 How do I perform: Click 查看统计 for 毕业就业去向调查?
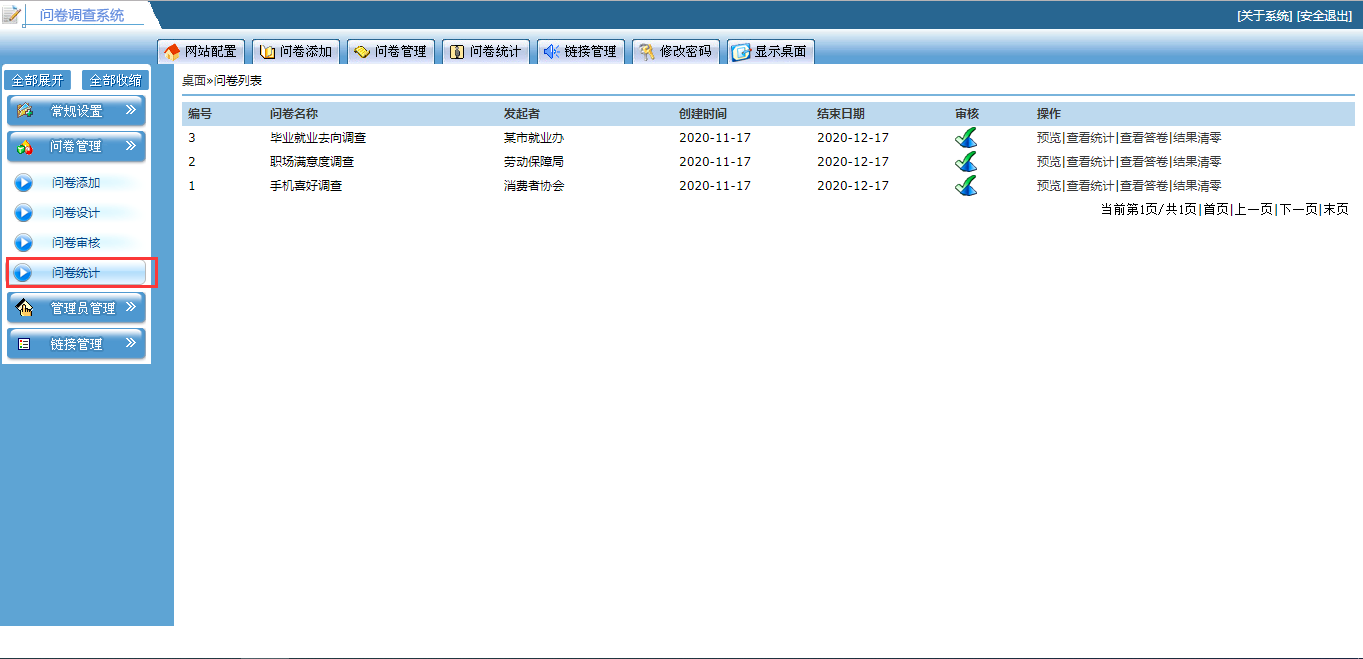[x=1090, y=138]
